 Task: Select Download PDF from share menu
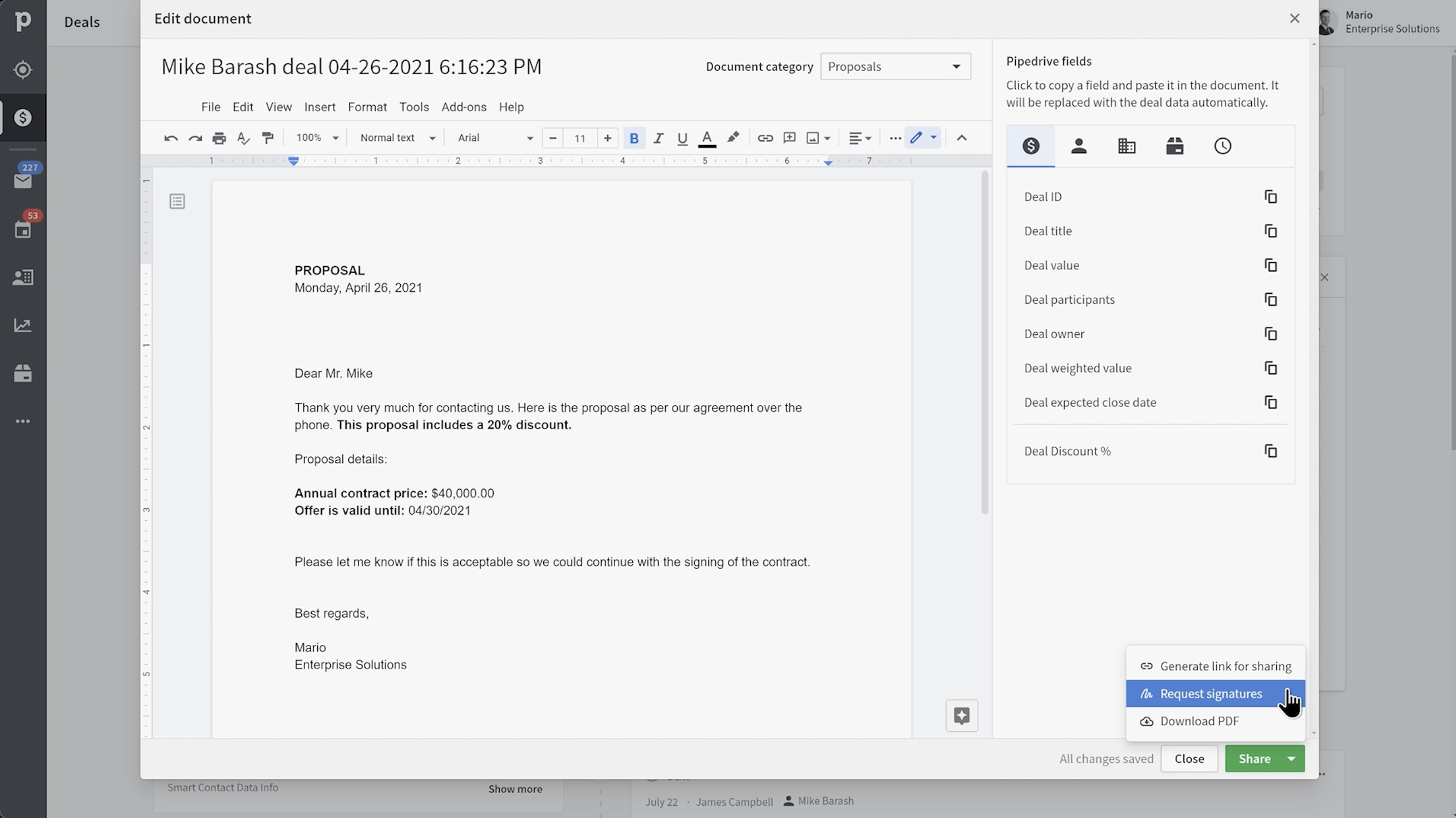(x=1199, y=720)
